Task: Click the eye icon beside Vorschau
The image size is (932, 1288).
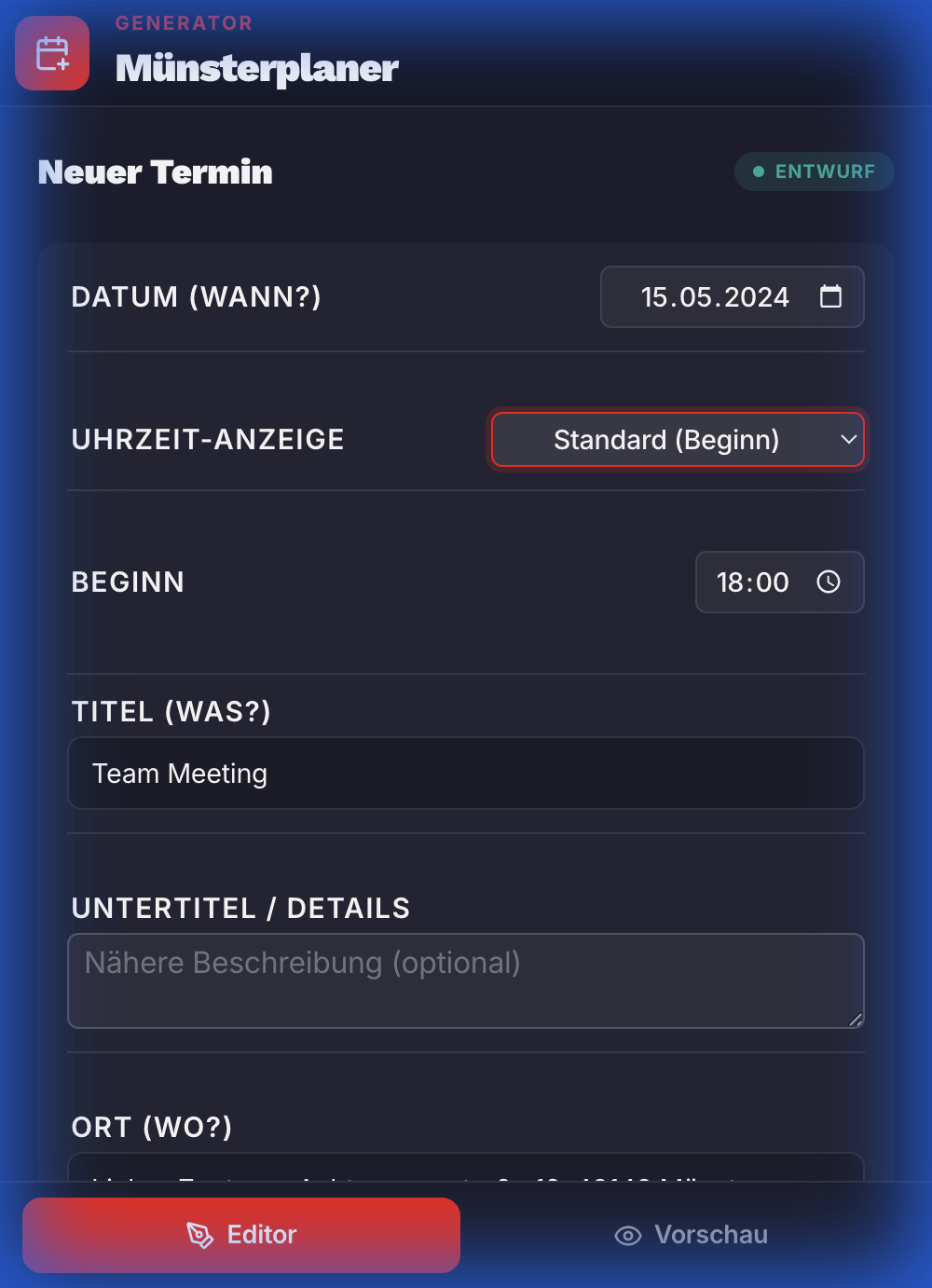Action: [628, 1236]
